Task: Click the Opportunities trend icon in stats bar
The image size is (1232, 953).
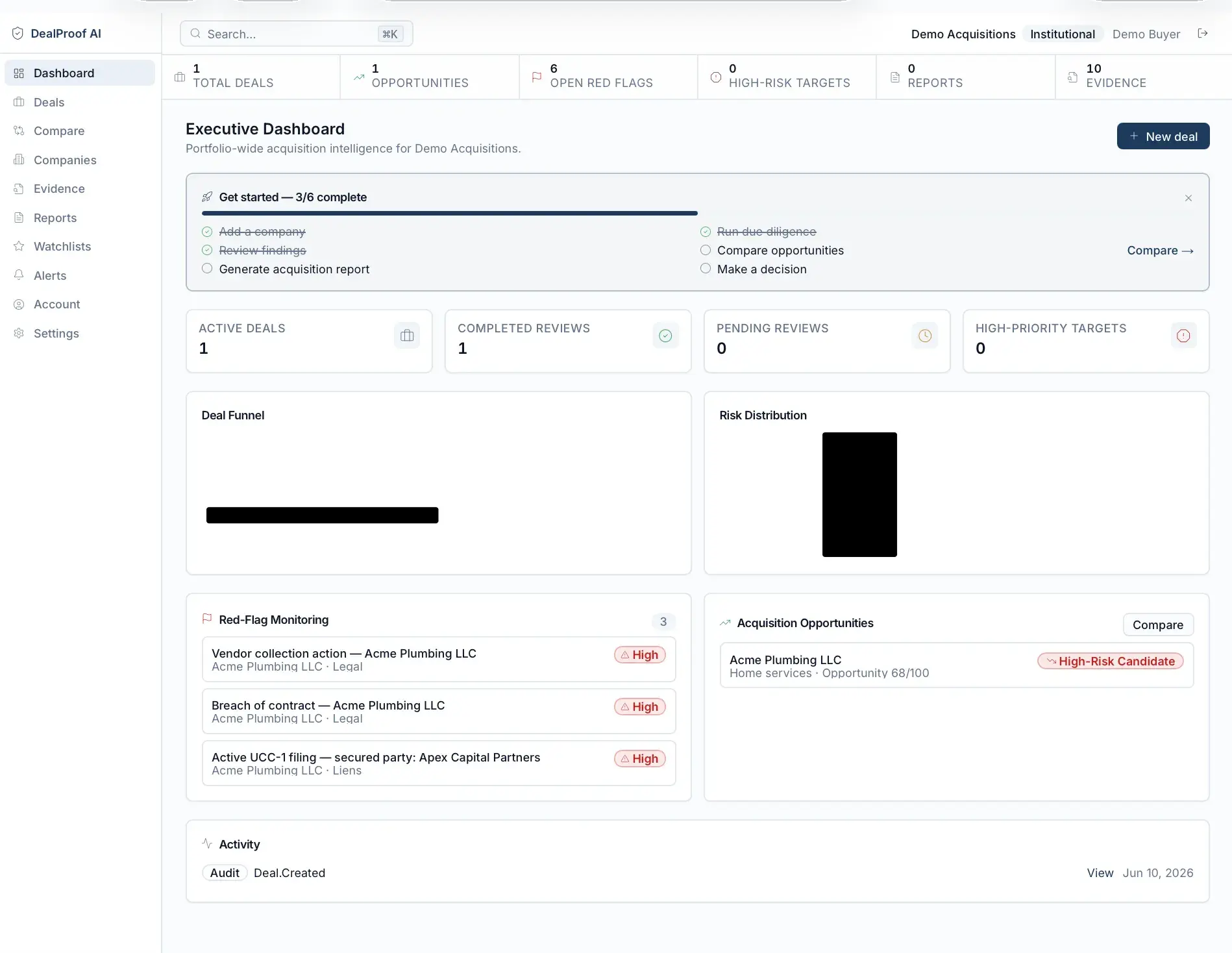Action: [x=359, y=77]
